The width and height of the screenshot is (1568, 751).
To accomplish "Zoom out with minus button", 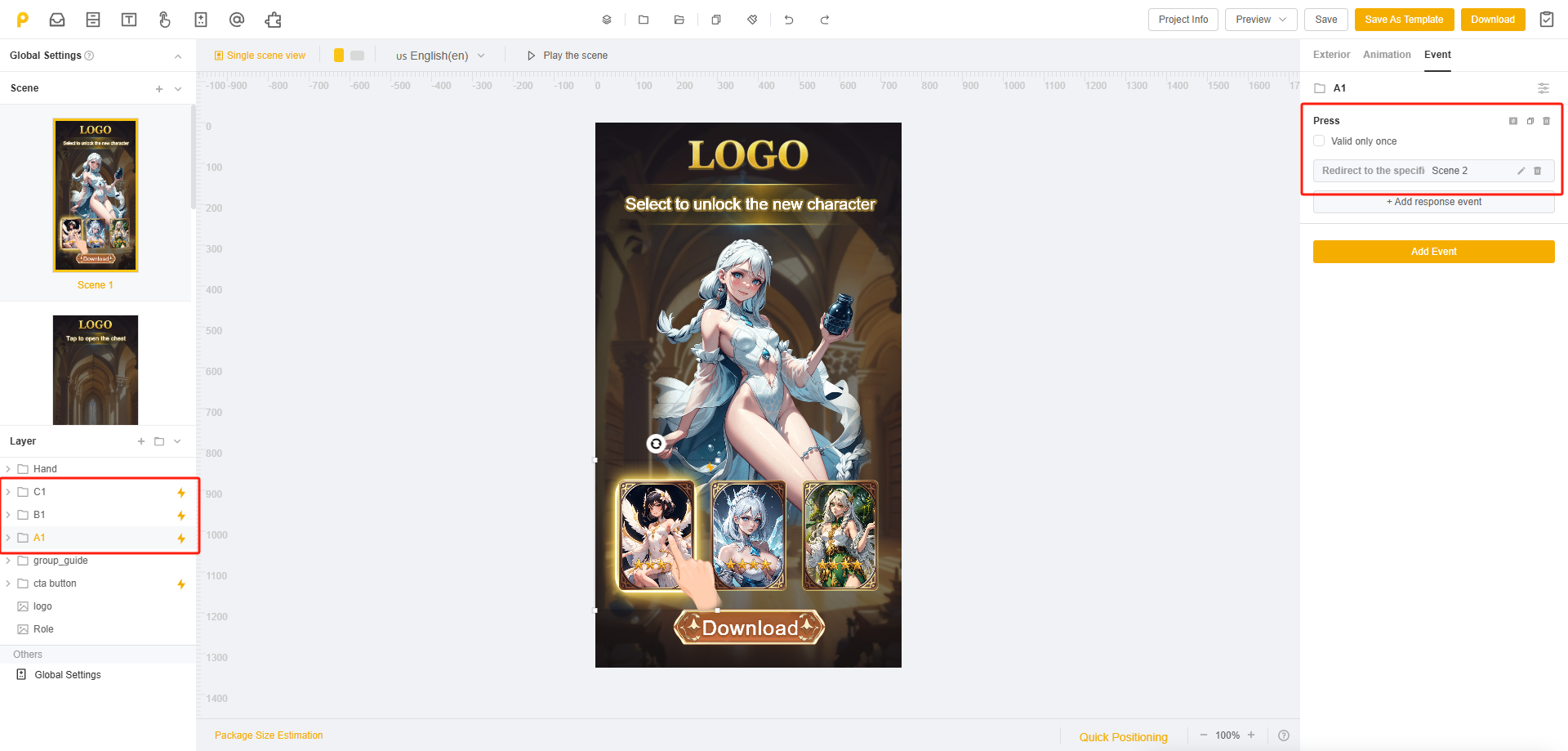I will (1204, 735).
